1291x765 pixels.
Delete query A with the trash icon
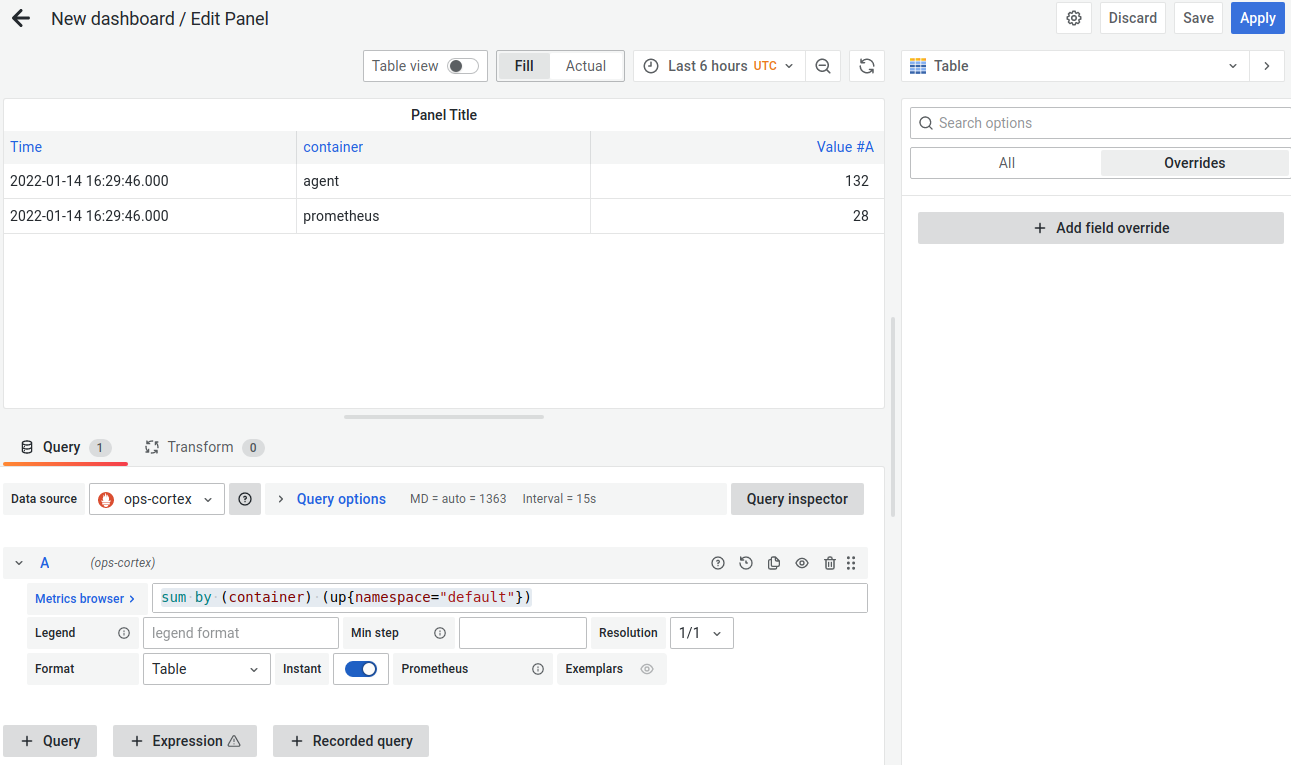[830, 563]
